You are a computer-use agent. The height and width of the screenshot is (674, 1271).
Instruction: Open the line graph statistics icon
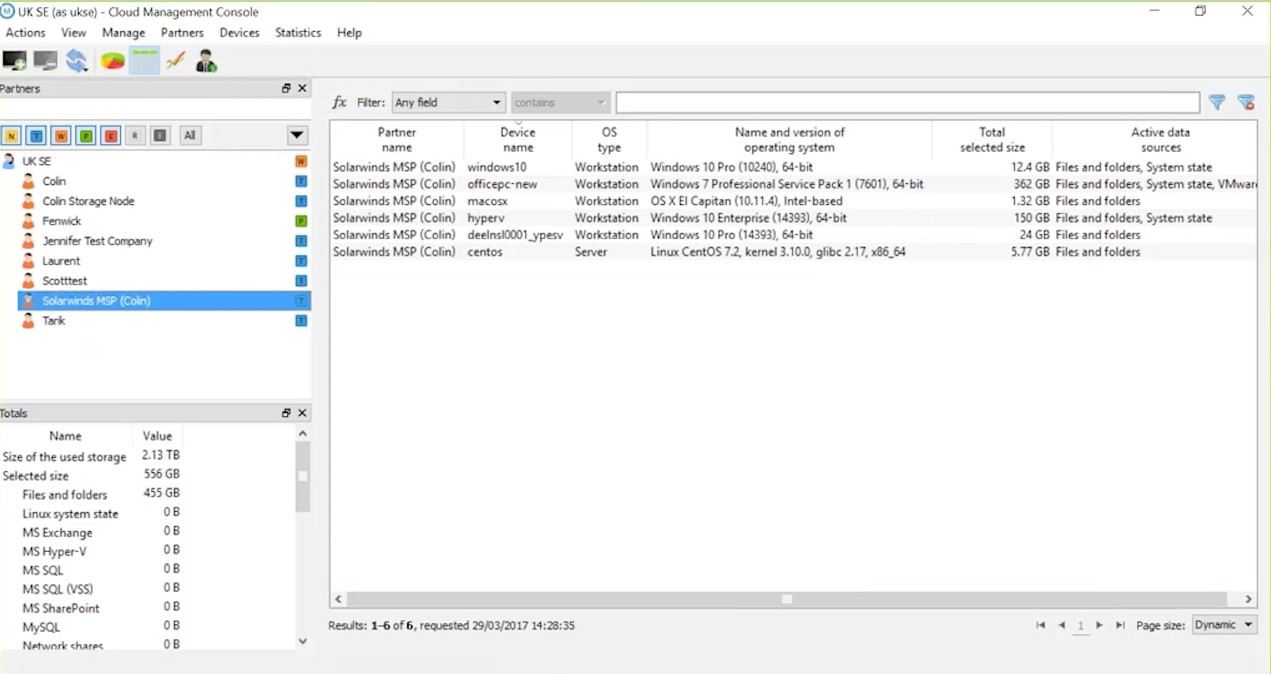click(x=175, y=61)
